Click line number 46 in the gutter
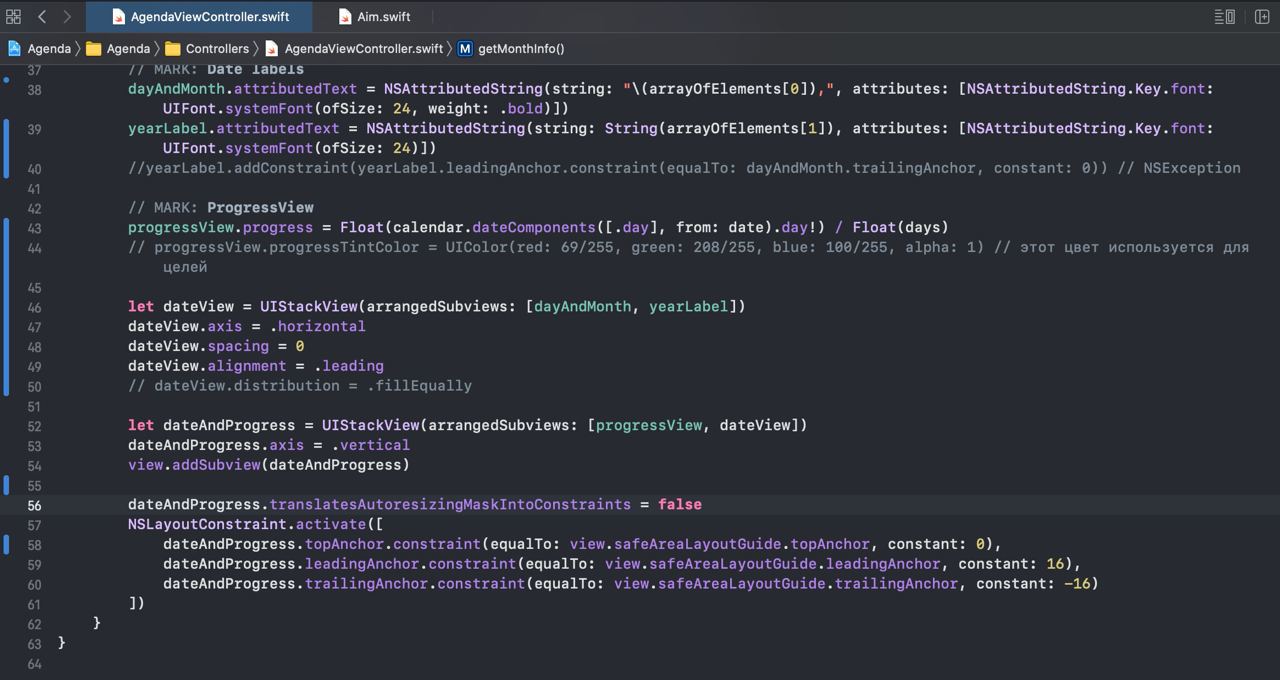This screenshot has width=1280, height=680. pos(35,307)
